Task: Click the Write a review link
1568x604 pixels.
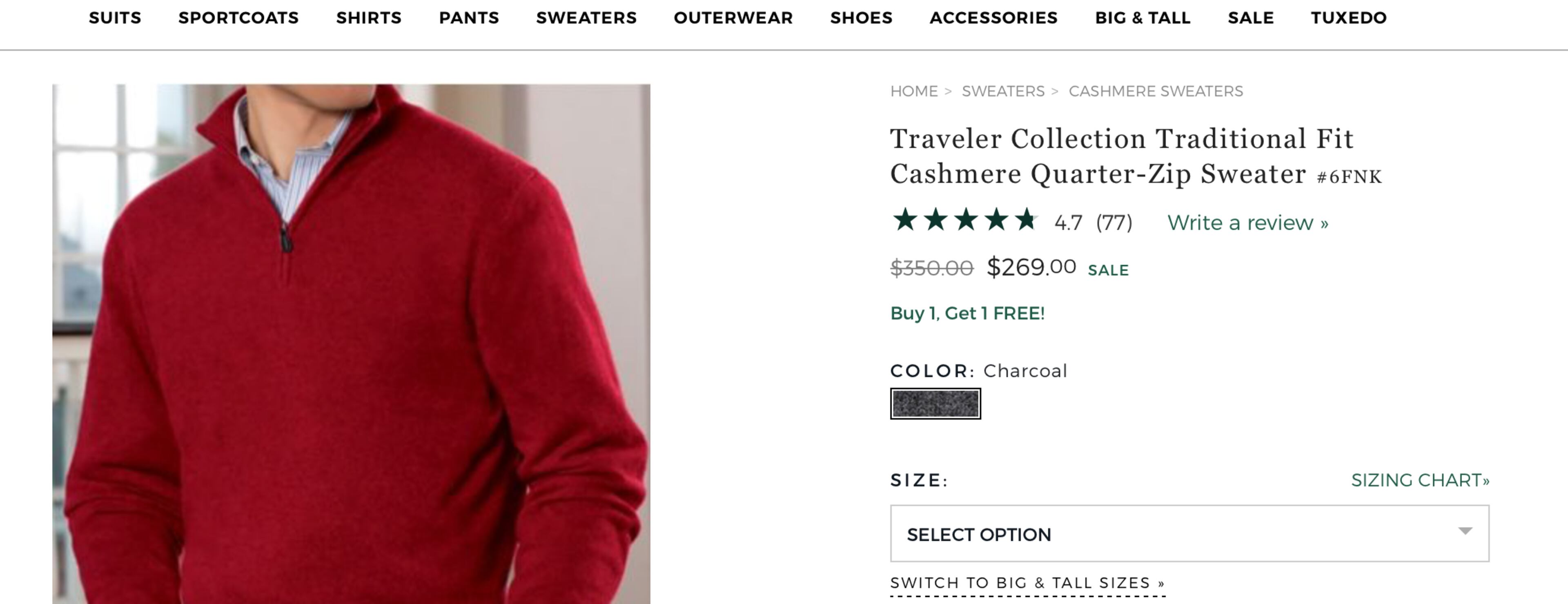Action: (1247, 223)
